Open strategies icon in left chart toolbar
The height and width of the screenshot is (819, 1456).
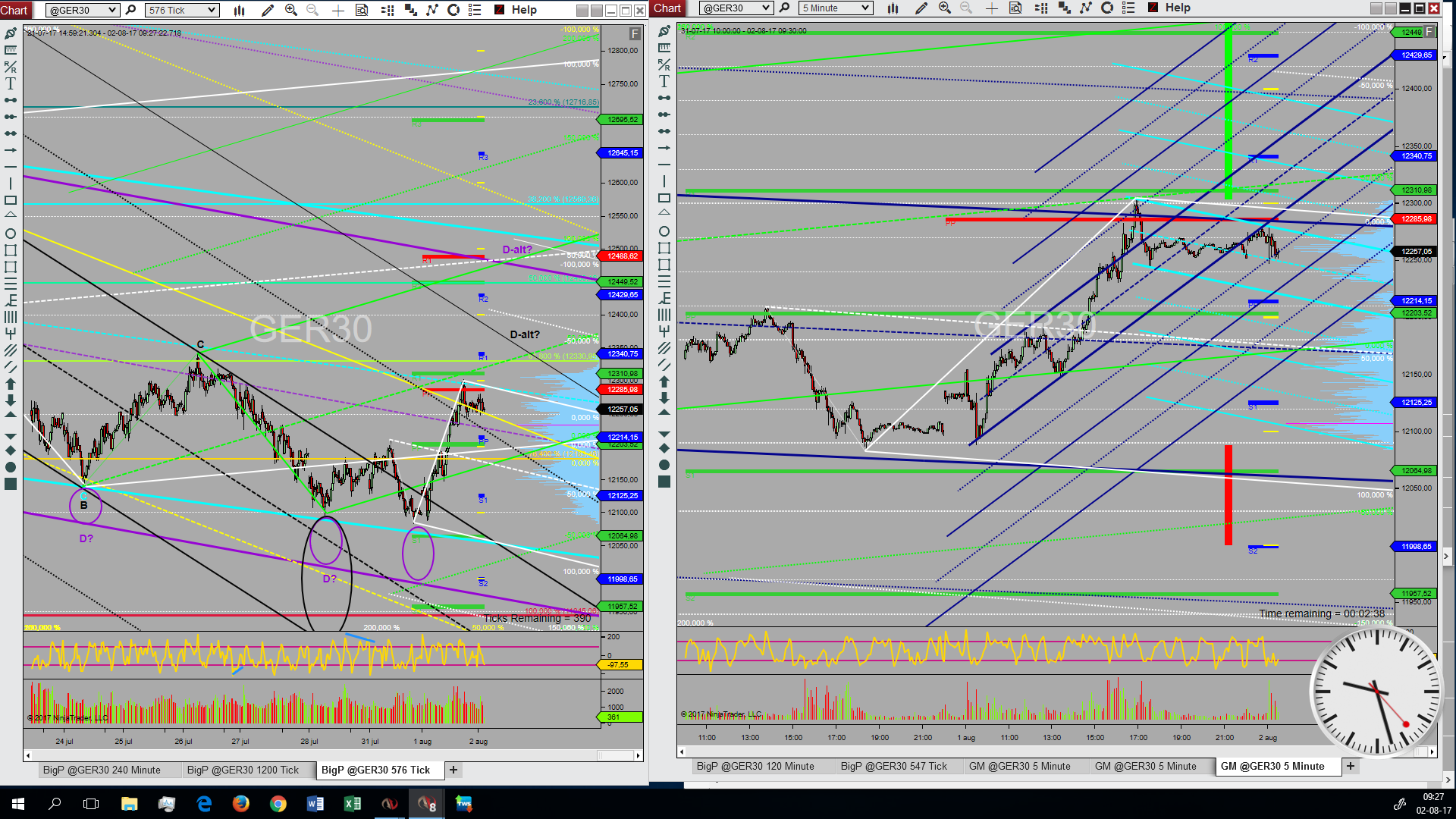pyautogui.click(x=410, y=10)
